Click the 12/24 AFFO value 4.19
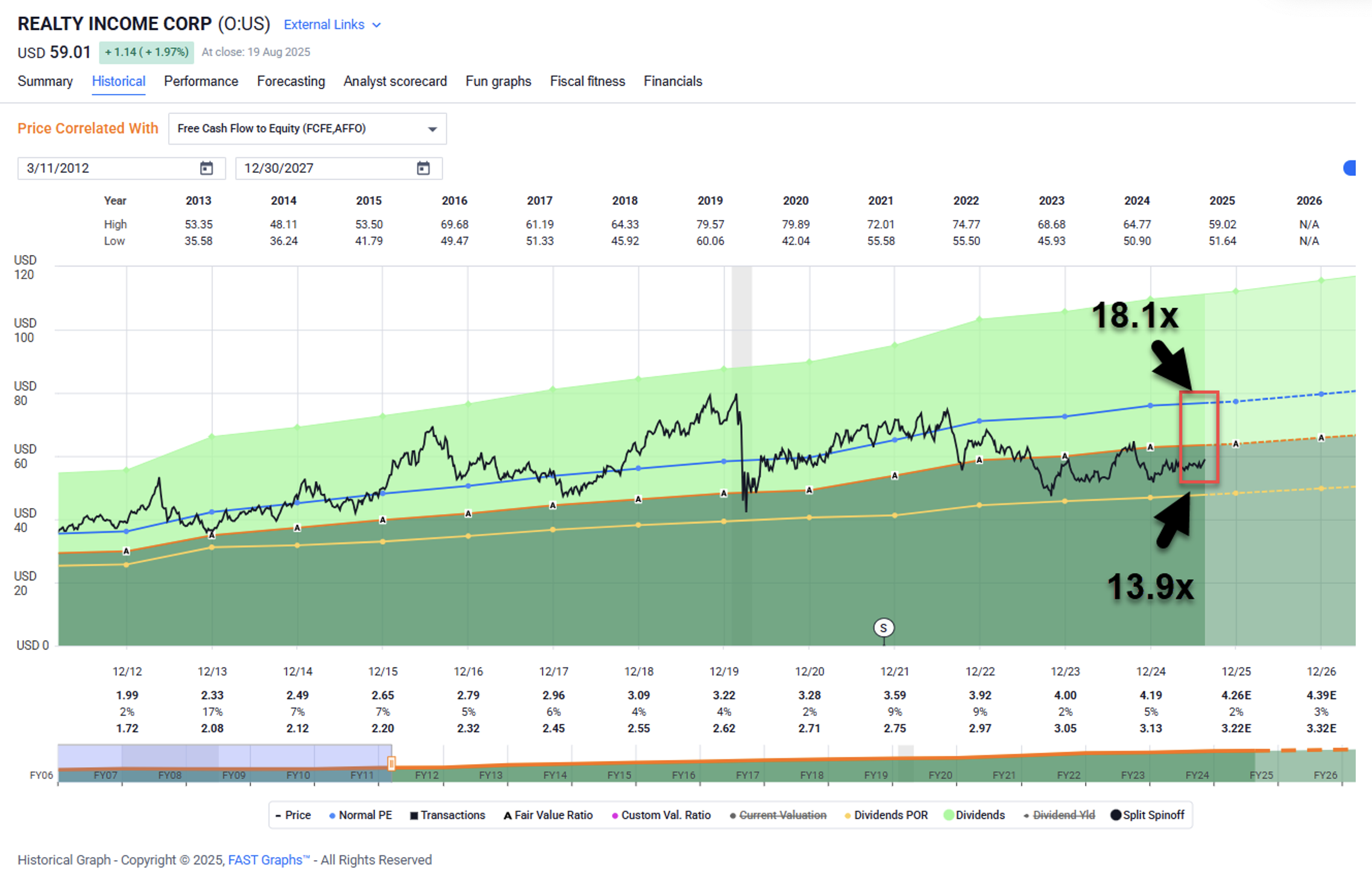The image size is (1372, 886). tap(1151, 695)
